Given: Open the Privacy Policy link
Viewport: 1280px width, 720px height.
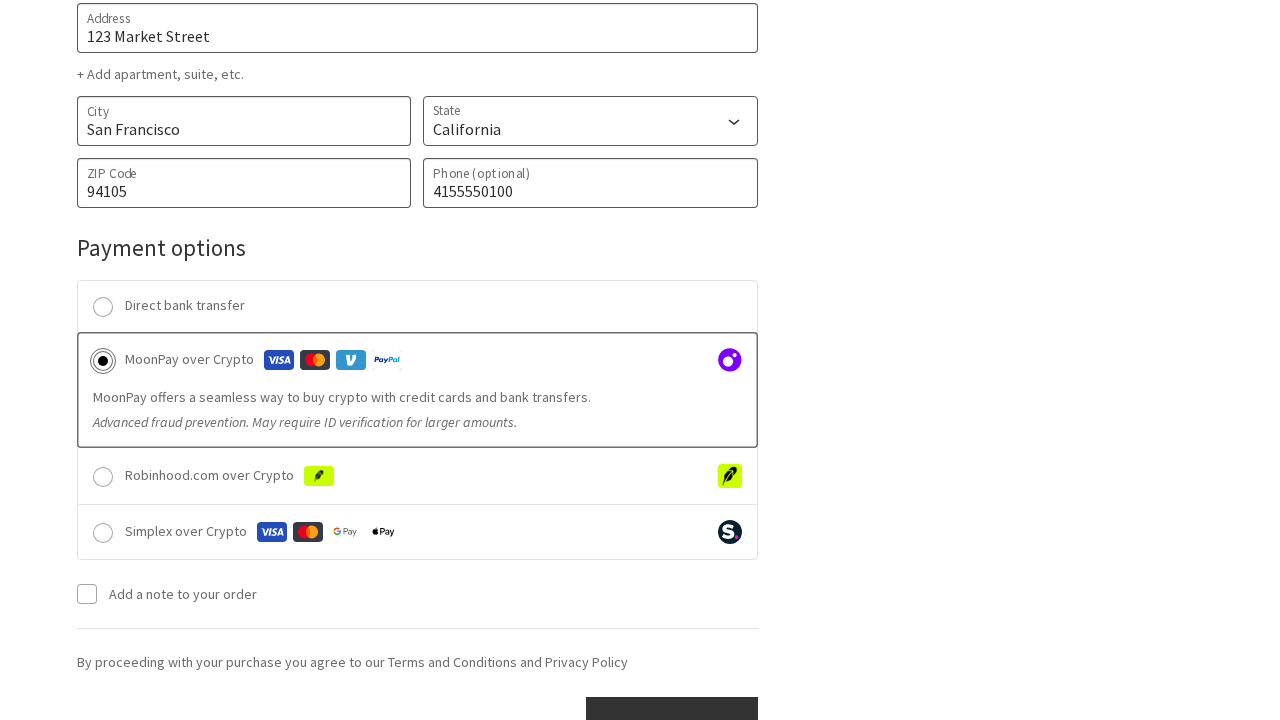Looking at the screenshot, I should pyautogui.click(x=586, y=661).
